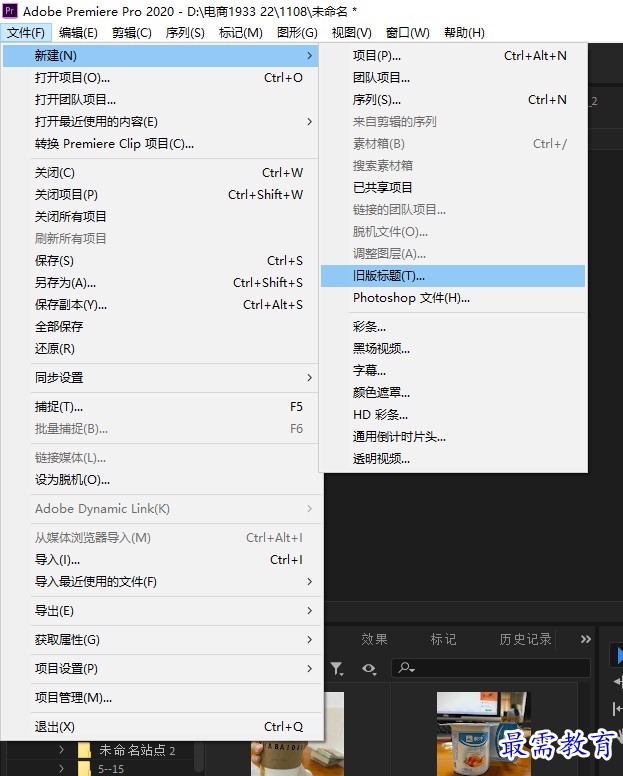The image size is (623, 776).
Task: Open the 编辑(E) menu
Action: [78, 33]
